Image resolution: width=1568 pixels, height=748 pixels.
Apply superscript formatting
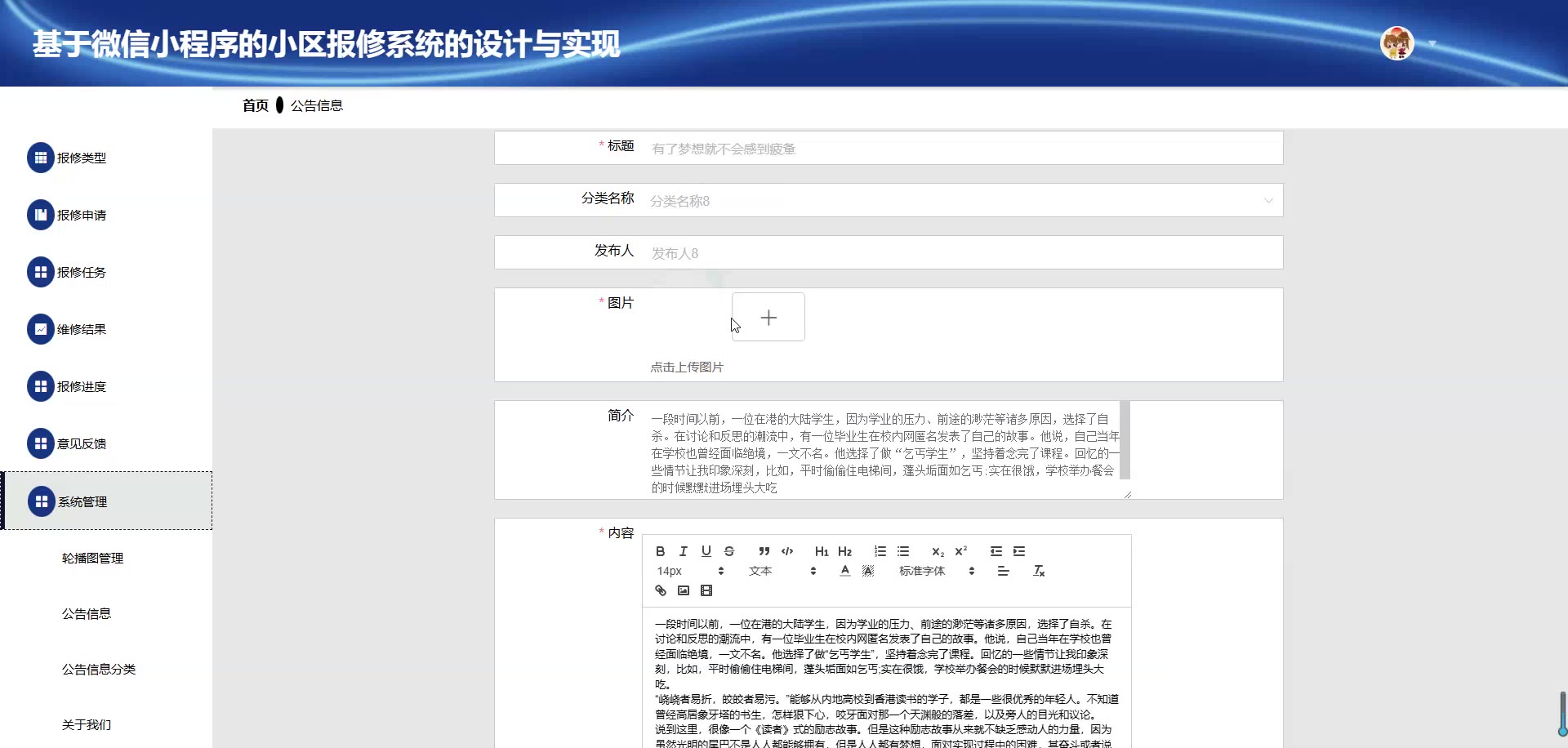[961, 551]
